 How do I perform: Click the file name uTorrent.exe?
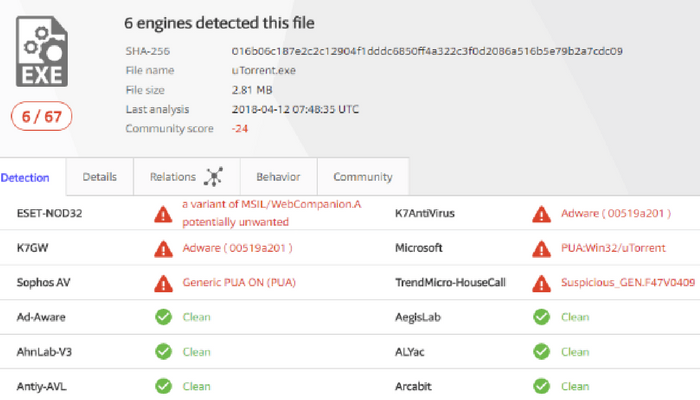tap(263, 71)
